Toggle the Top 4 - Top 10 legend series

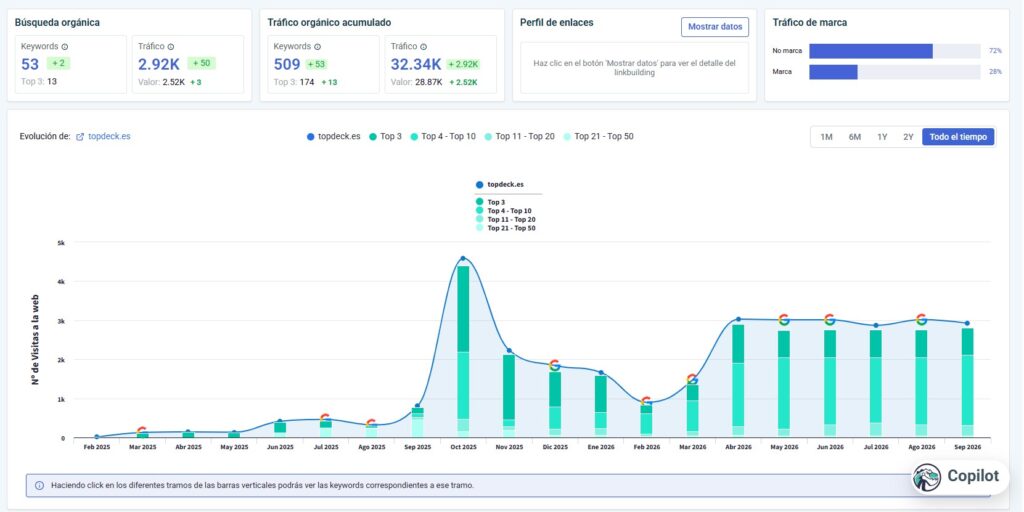click(443, 136)
